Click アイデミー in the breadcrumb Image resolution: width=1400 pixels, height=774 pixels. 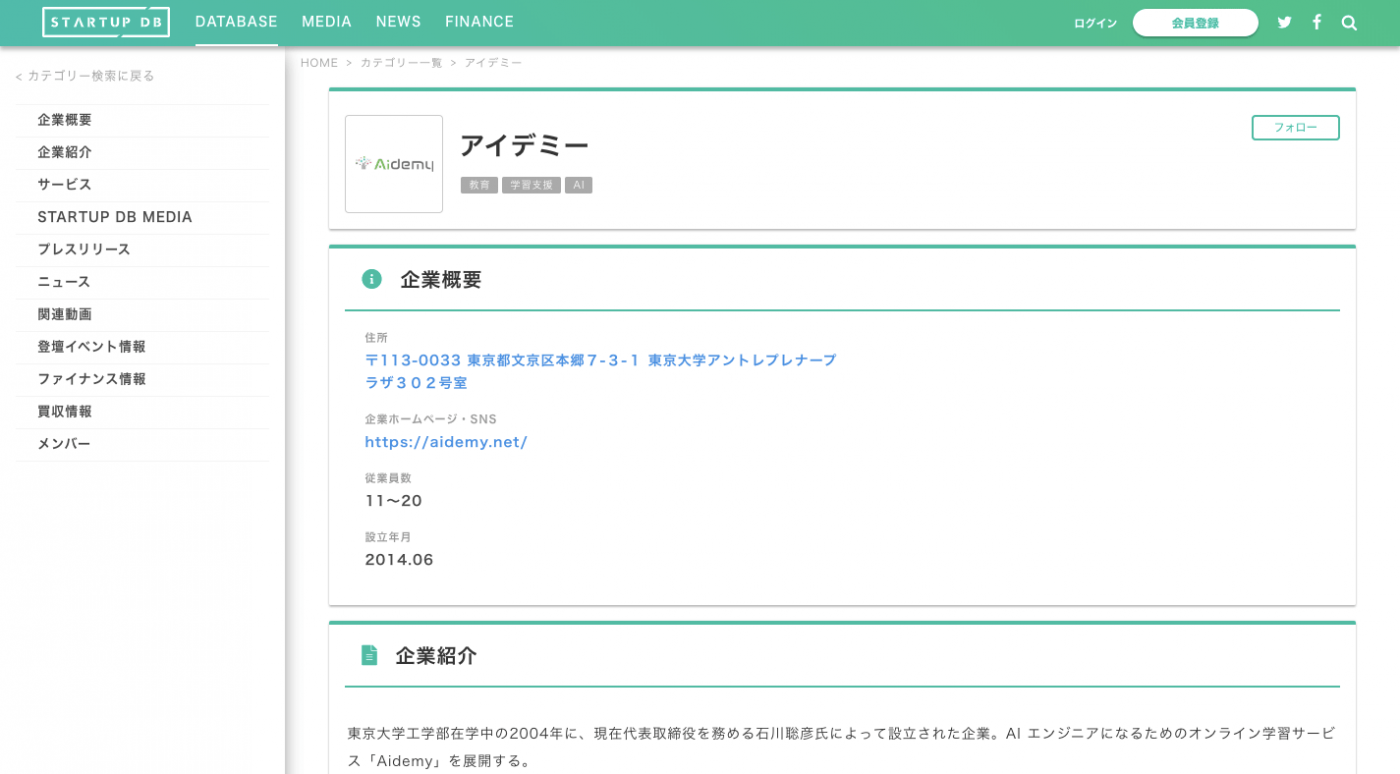click(x=493, y=63)
